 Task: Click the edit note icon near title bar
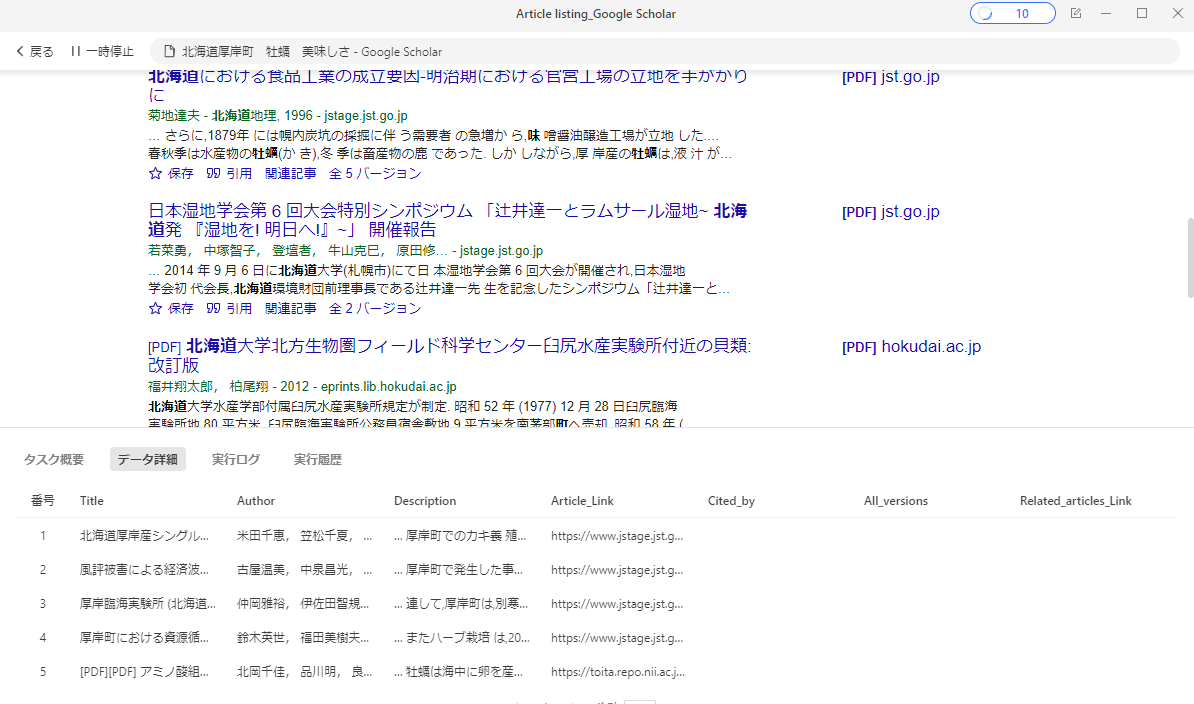(1076, 14)
